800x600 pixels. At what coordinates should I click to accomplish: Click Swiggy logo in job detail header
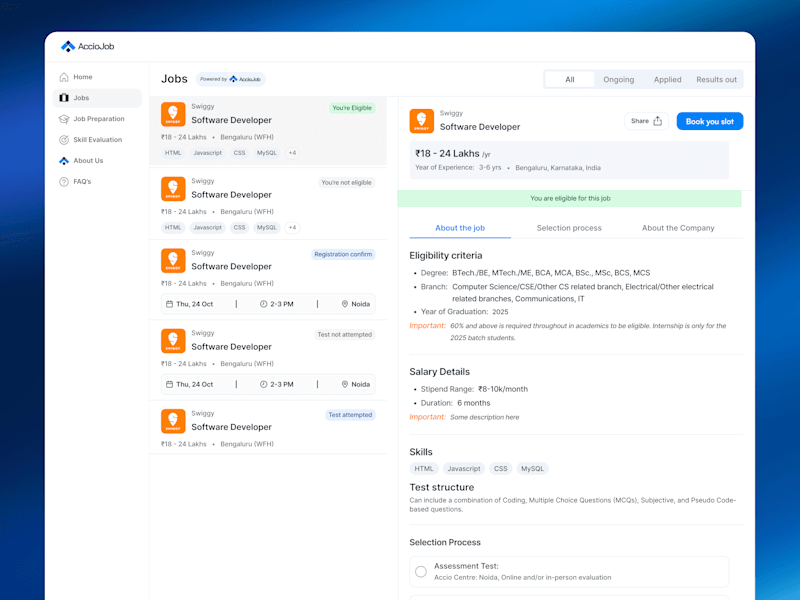(x=421, y=121)
